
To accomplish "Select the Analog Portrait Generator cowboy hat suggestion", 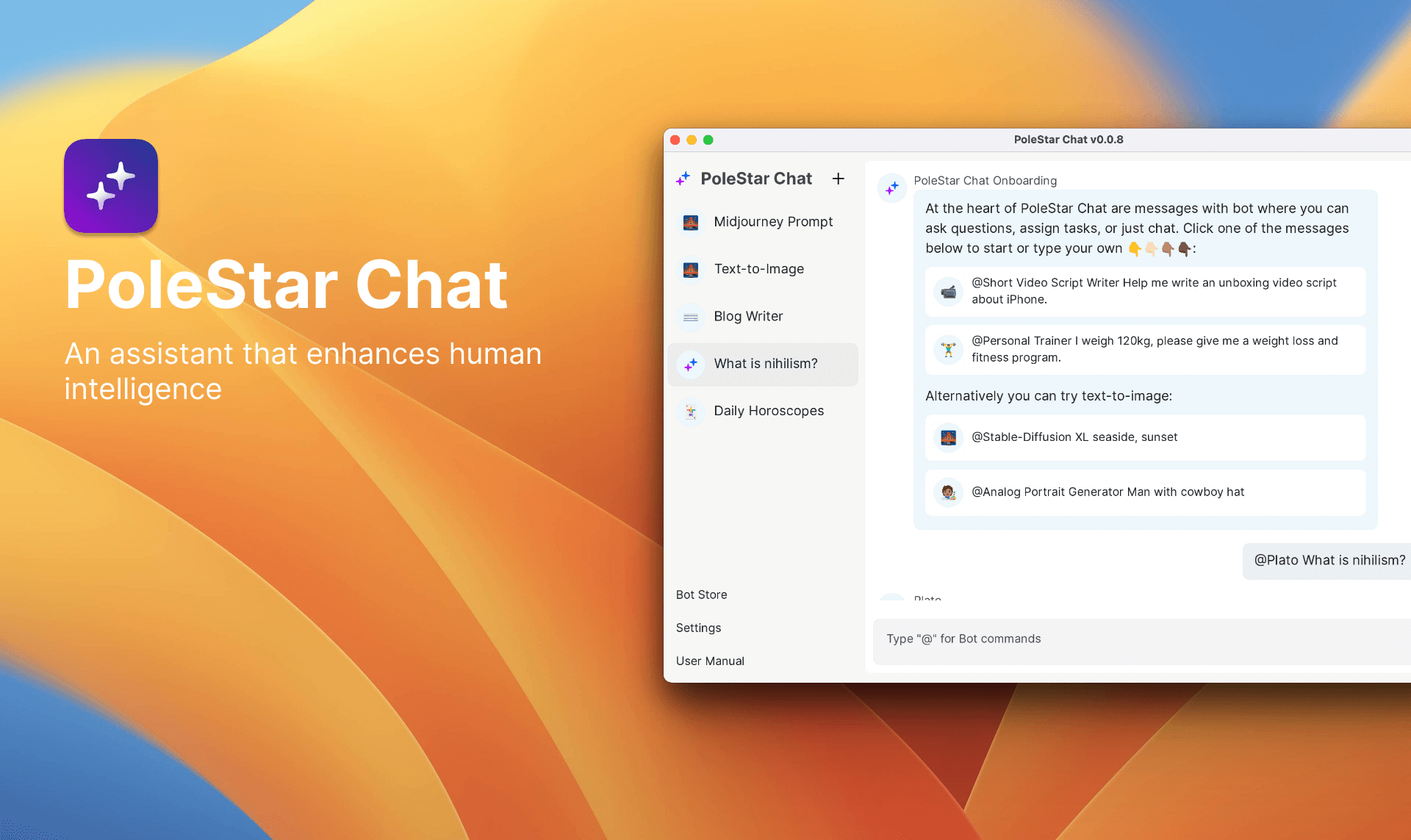I will (x=1145, y=492).
